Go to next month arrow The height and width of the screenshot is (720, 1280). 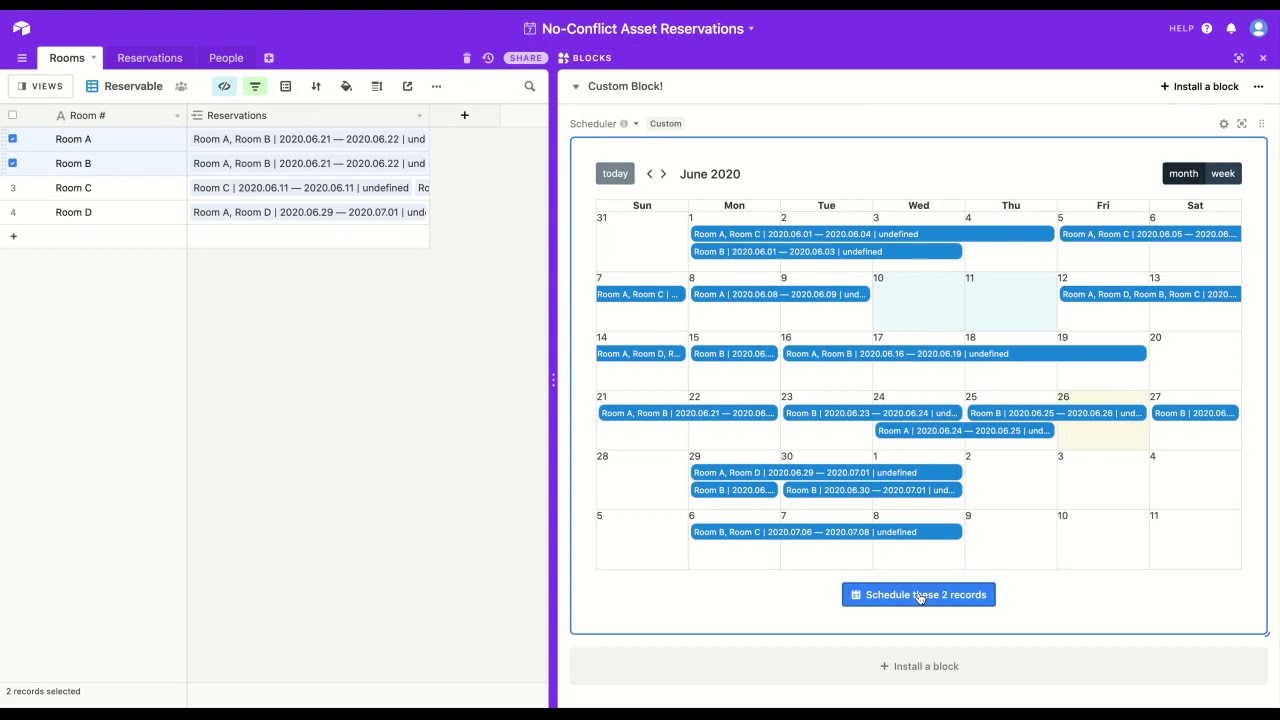pos(663,174)
